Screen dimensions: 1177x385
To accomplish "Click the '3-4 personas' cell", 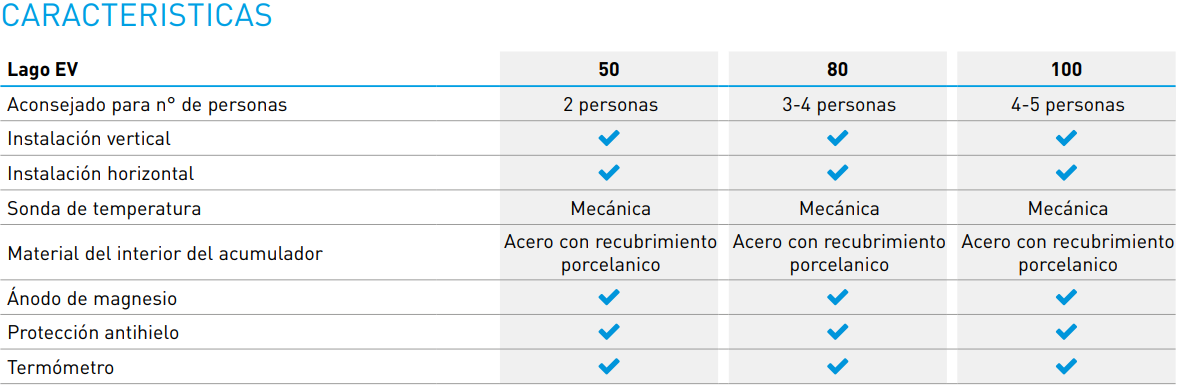I will [838, 105].
